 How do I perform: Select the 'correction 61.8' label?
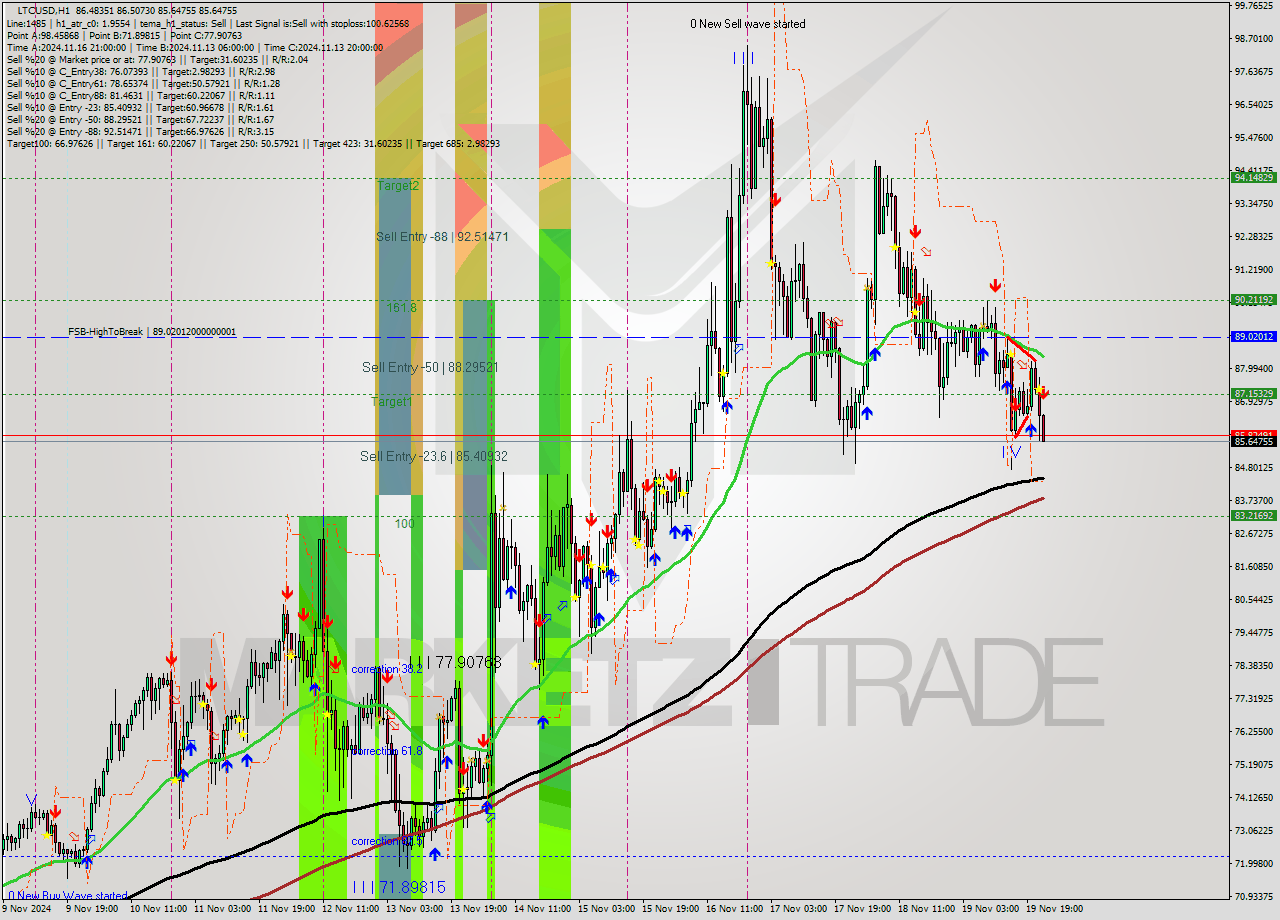[386, 751]
